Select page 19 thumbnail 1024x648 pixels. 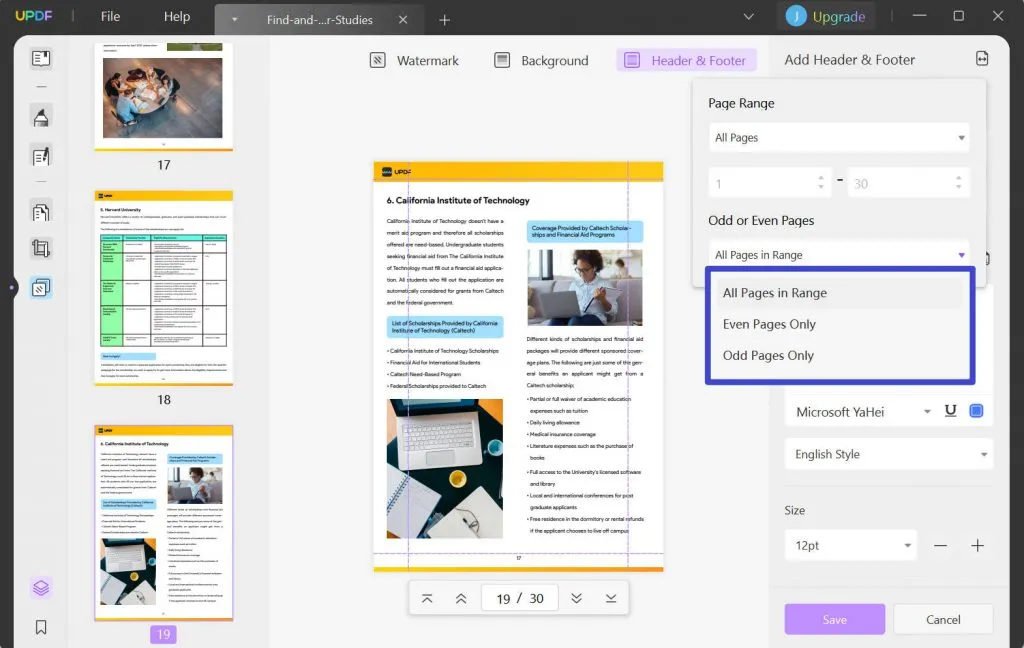pyautogui.click(x=163, y=523)
